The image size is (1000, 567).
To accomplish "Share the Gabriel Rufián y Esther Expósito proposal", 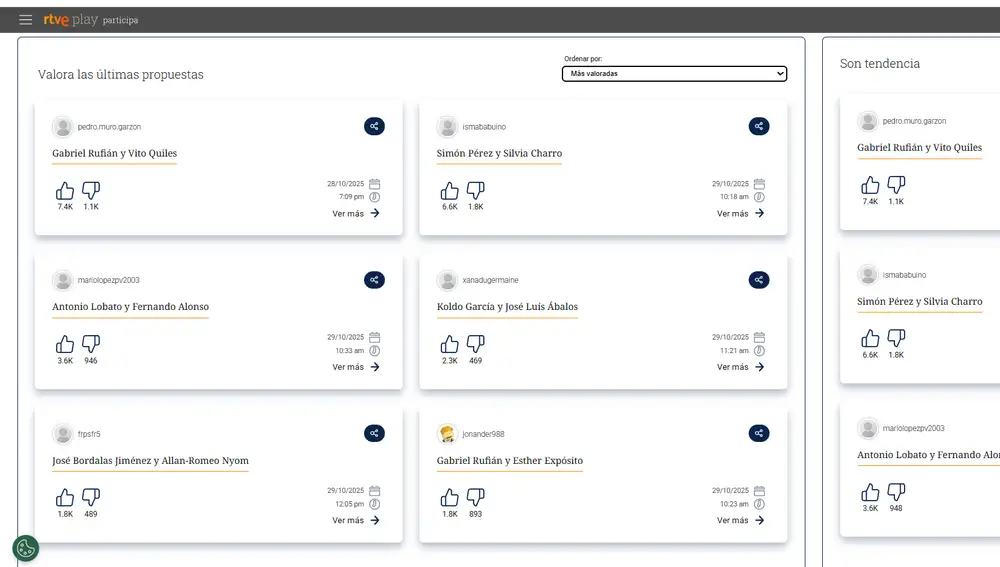I will pos(759,433).
